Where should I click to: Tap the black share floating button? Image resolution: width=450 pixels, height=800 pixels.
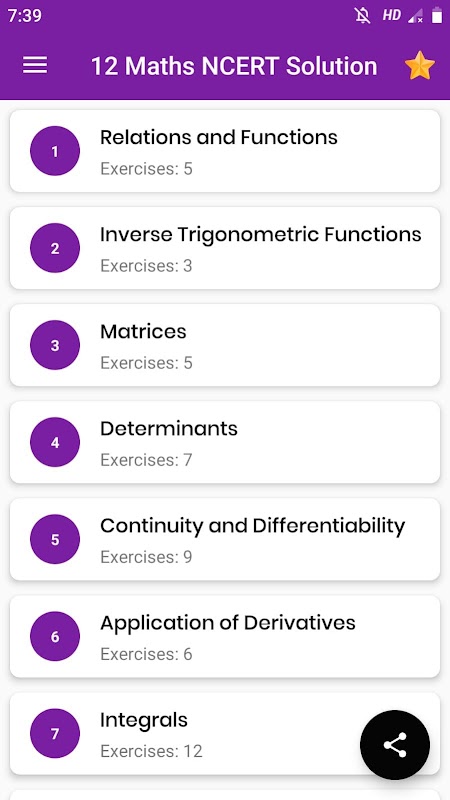pyautogui.click(x=395, y=745)
